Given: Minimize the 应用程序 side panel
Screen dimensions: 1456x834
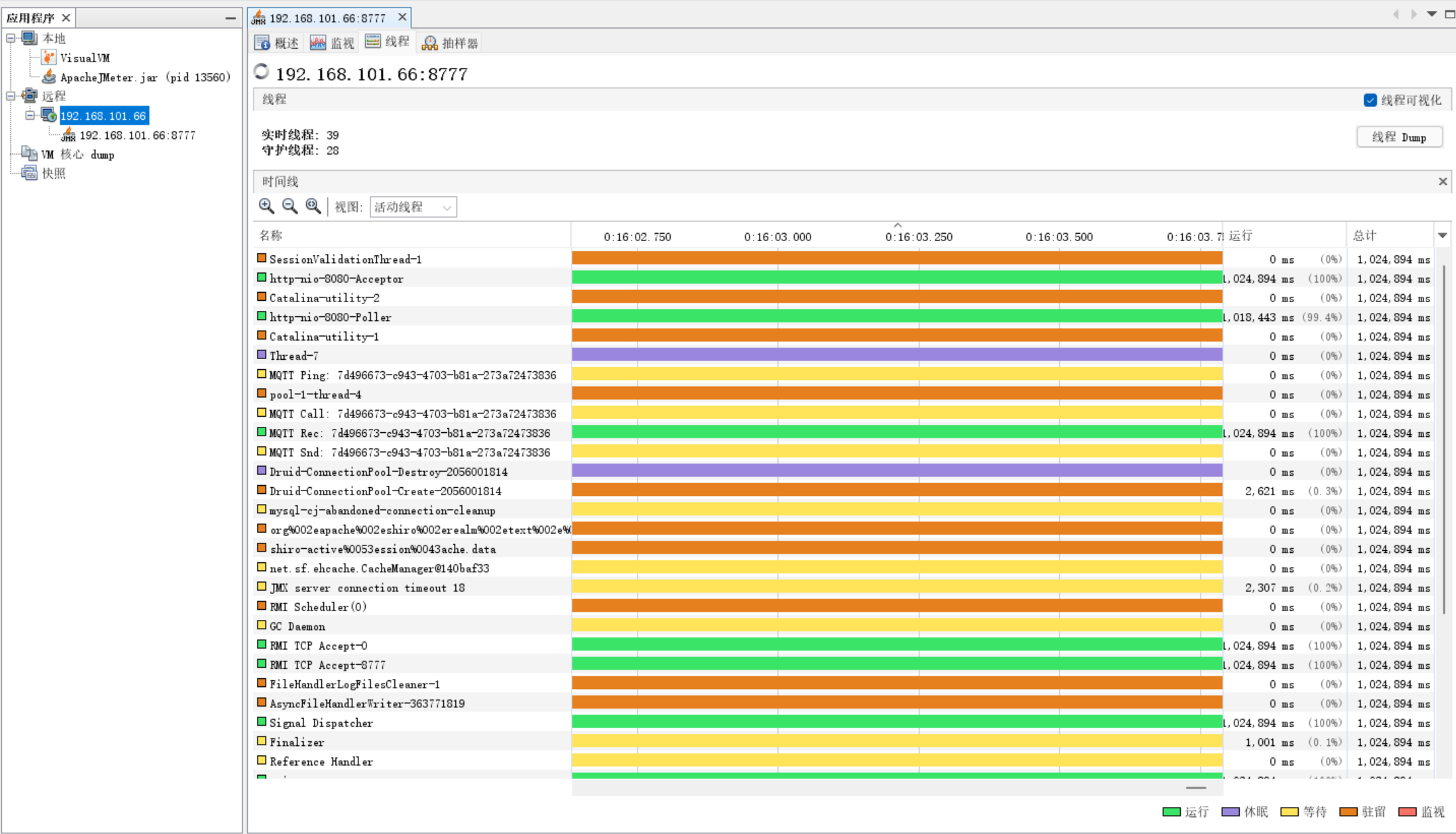Looking at the screenshot, I should 230,18.
